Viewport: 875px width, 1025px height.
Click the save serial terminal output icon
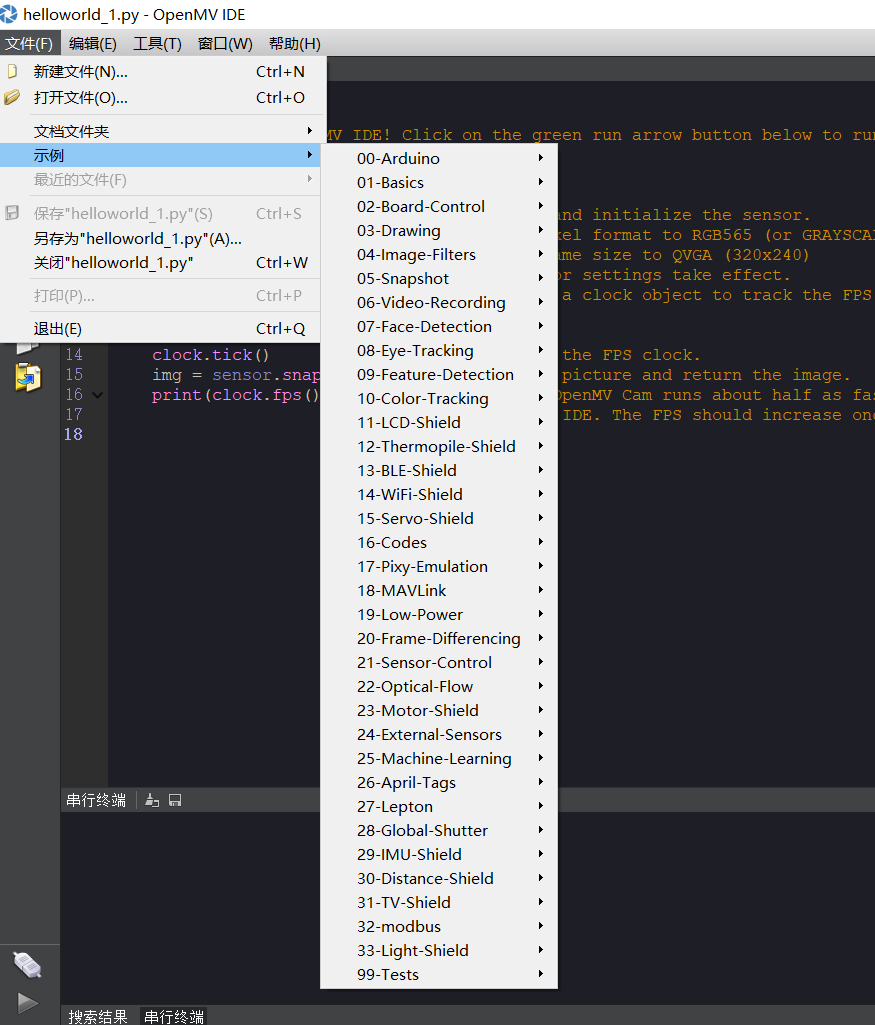tap(175, 800)
